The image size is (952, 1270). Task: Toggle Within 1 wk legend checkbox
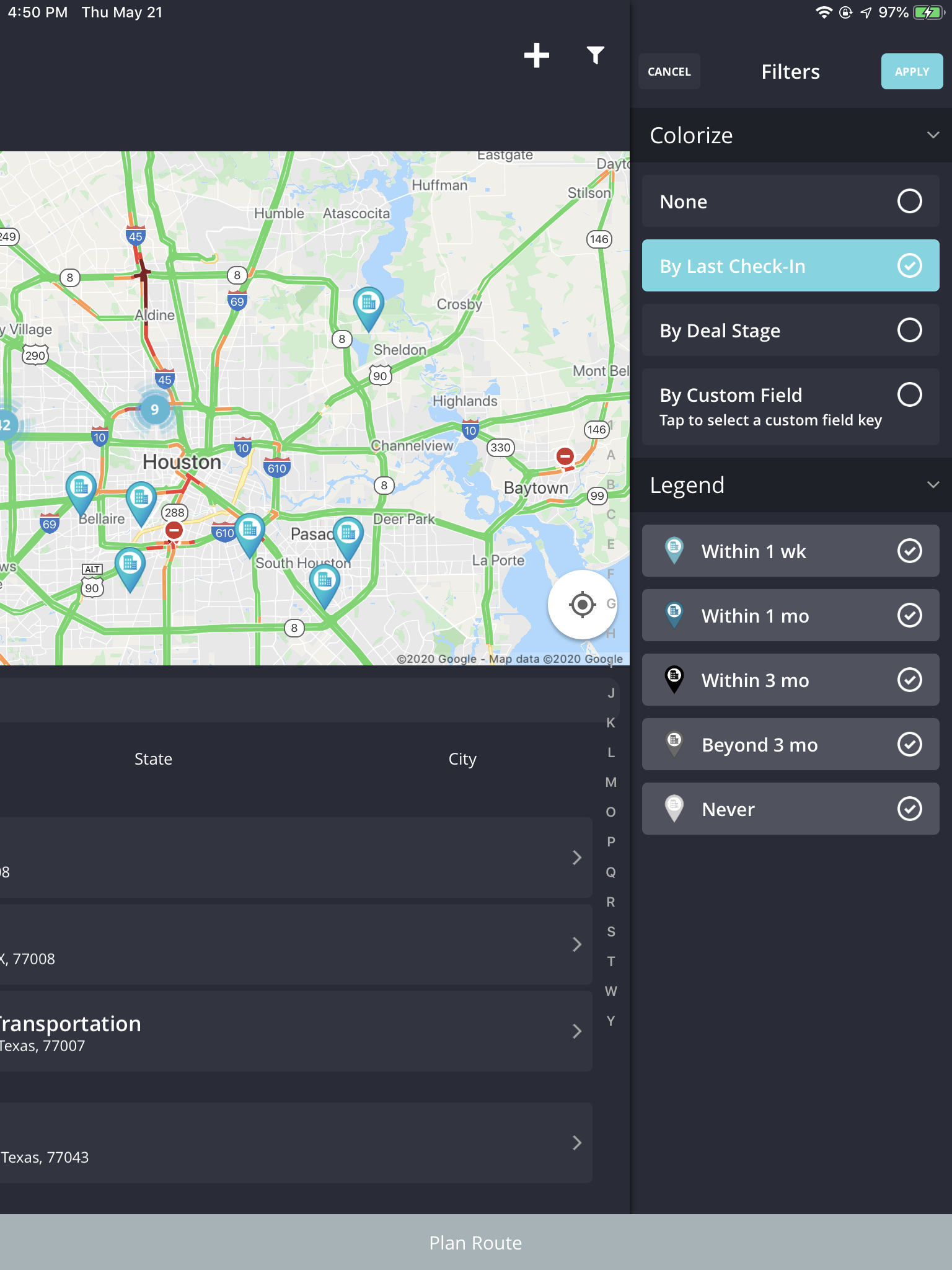click(909, 551)
